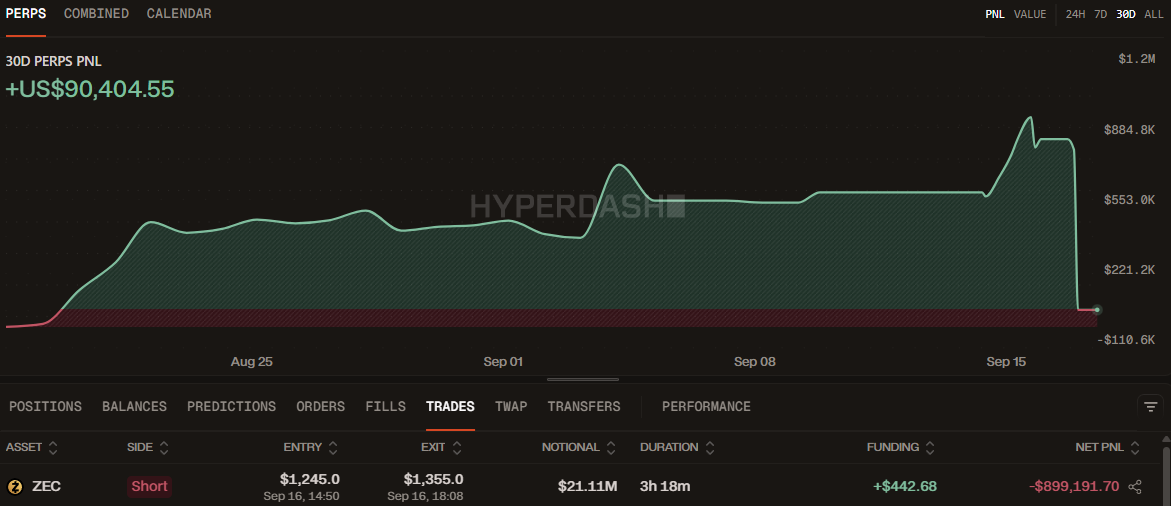
Task: Click the Sep 16, 18:08 exit time
Action: [x=425, y=496]
